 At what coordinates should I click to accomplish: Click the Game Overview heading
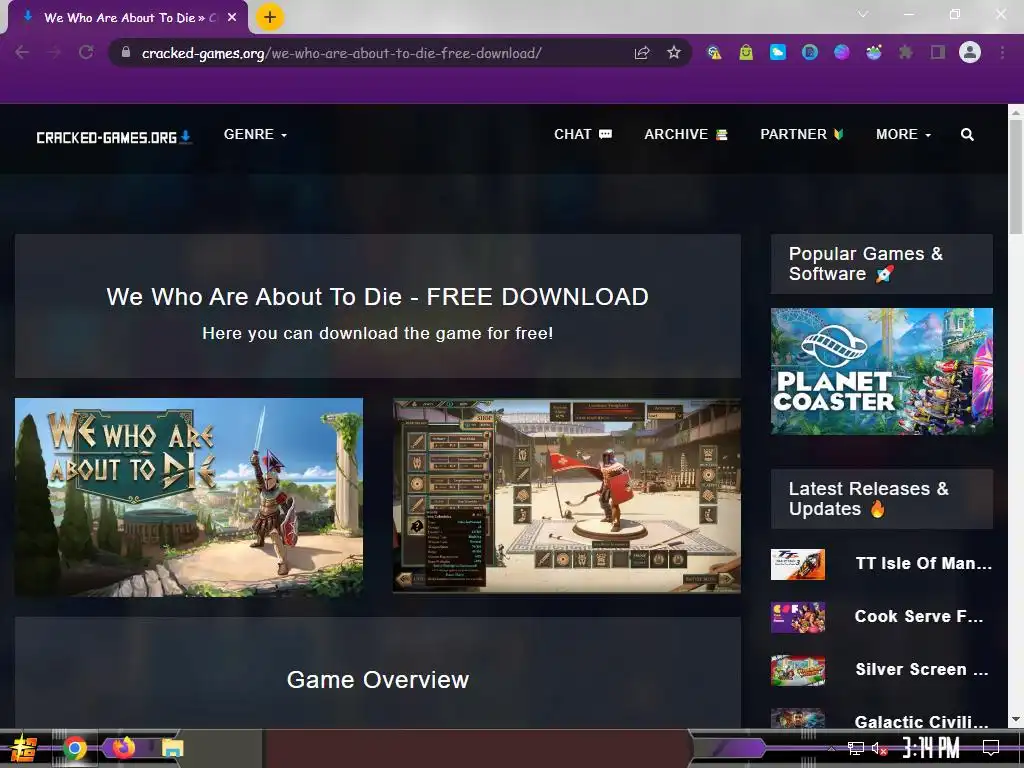(377, 680)
